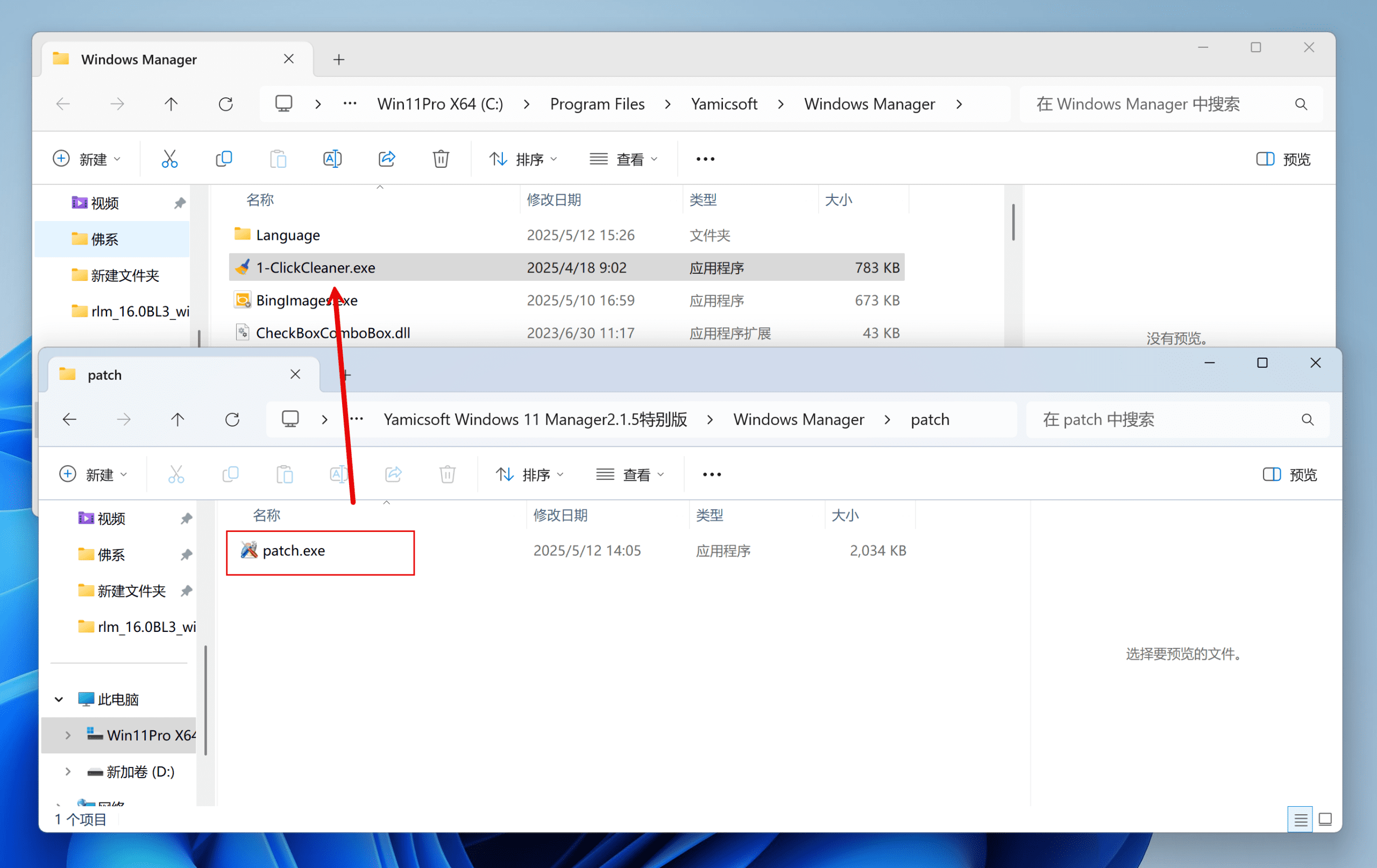
Task: Click the Rename icon in top window toolbar
Action: tap(332, 159)
